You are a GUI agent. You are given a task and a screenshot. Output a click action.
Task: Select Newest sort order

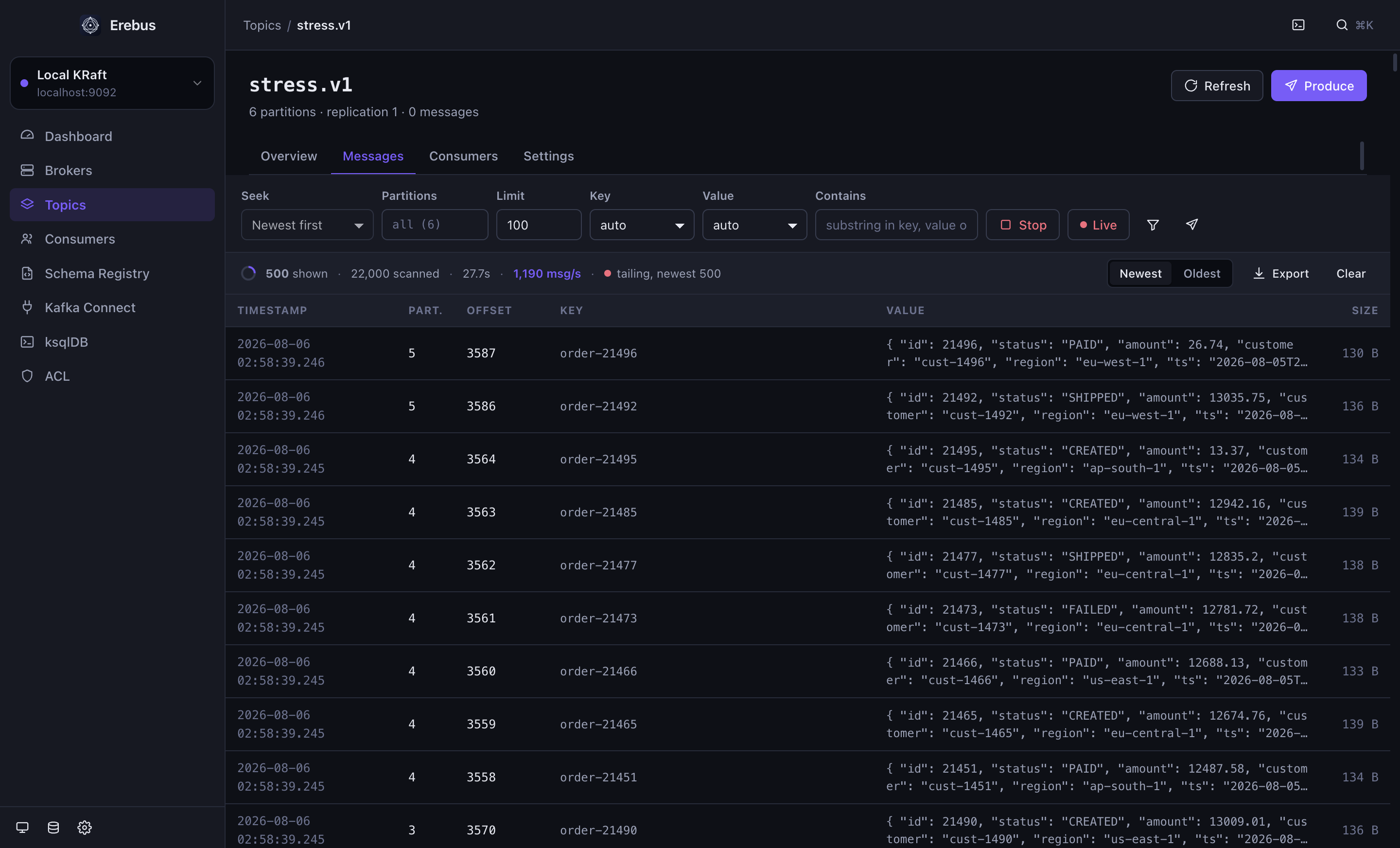tap(1140, 273)
